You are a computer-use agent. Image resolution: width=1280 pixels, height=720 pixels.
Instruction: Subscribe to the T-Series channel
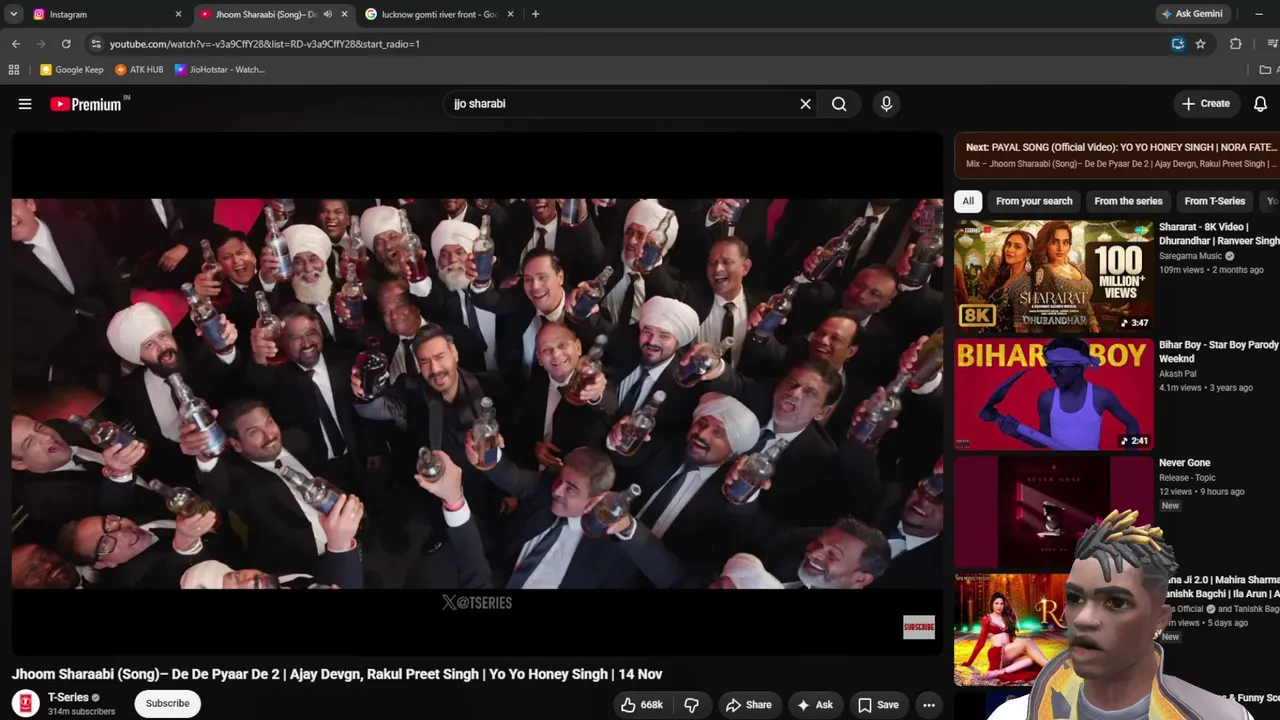click(x=167, y=704)
